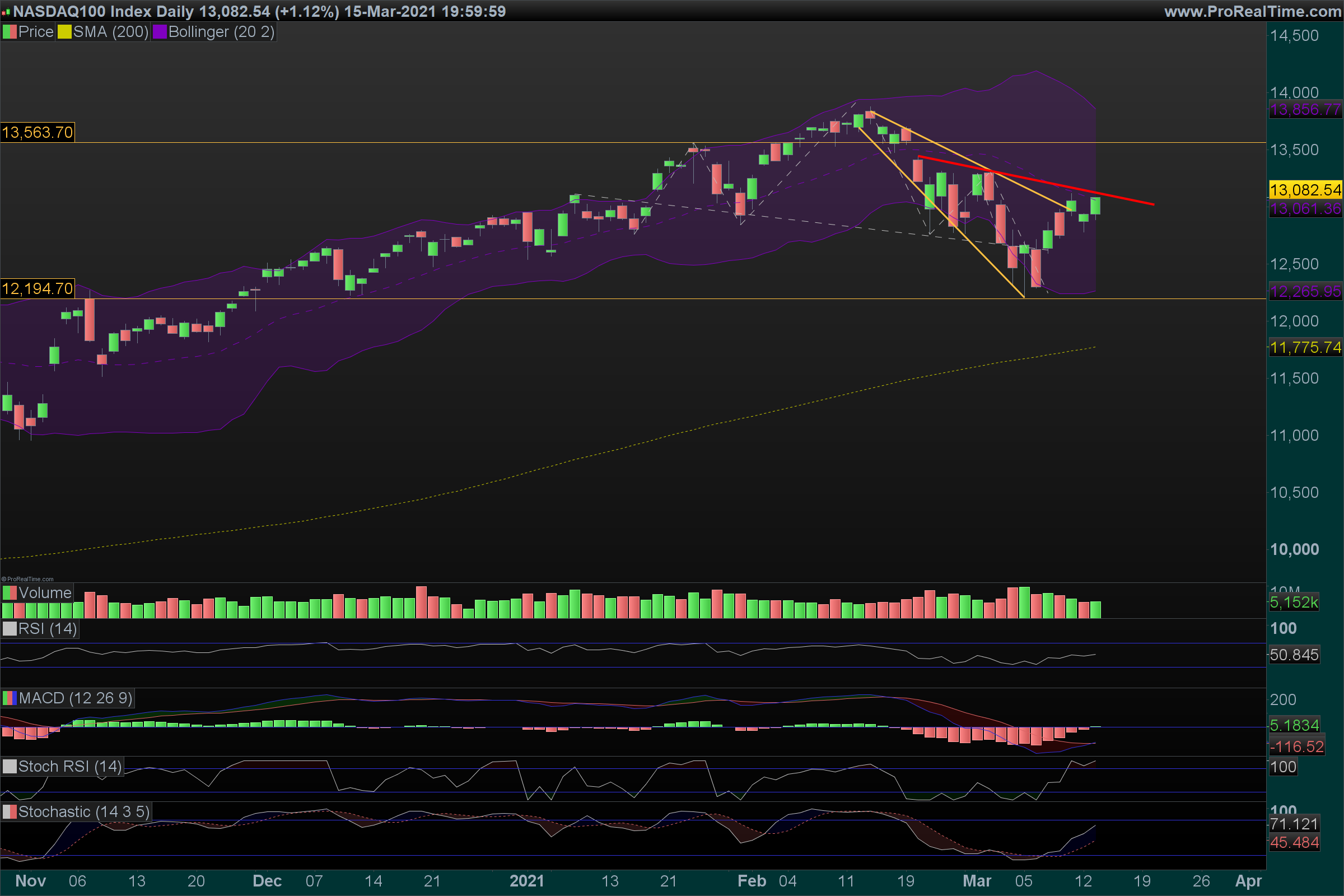Click the current price tag 13,082.54
1344x896 pixels.
pyautogui.click(x=1305, y=190)
